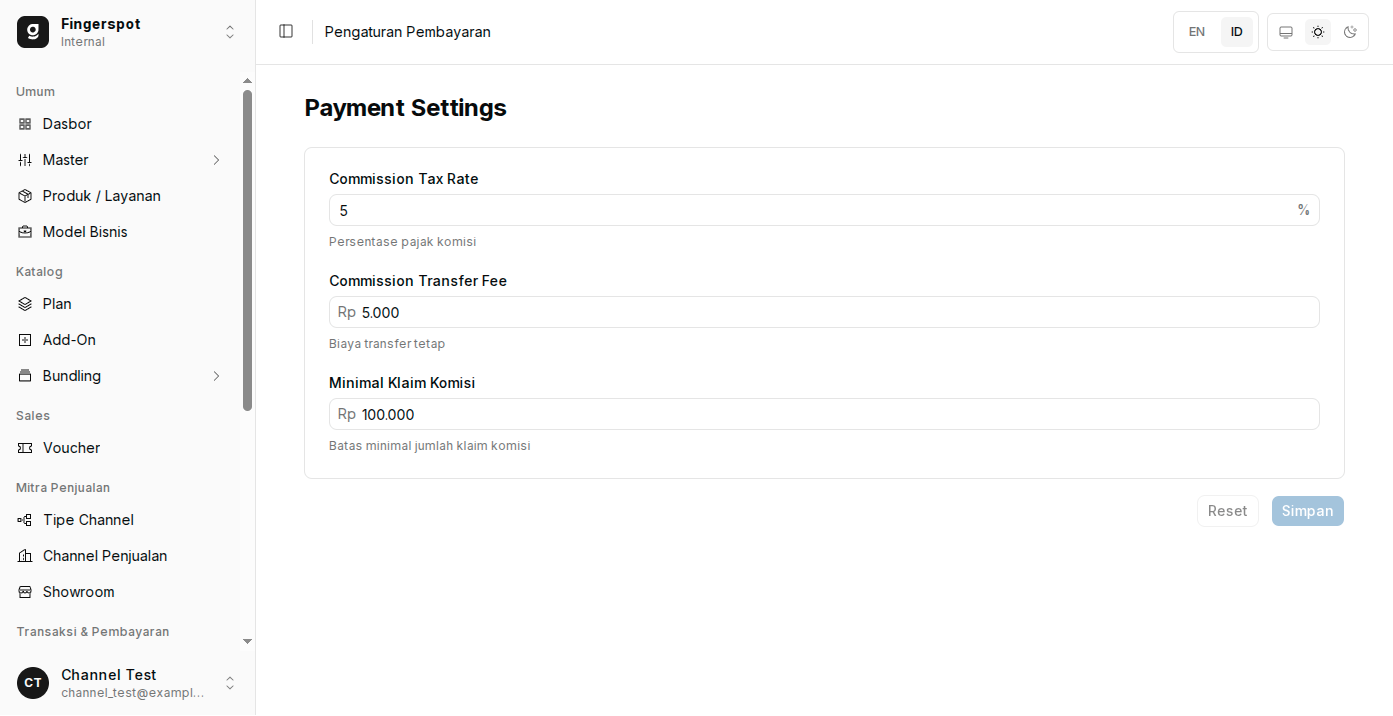Switch language to ID
Screen dimensions: 1393x716
click(1237, 32)
